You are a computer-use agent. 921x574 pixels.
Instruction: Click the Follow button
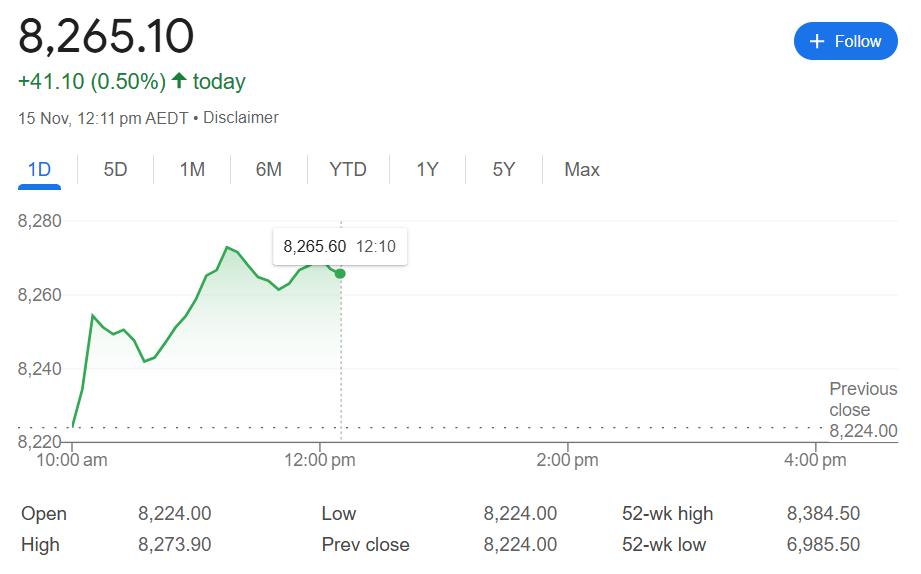click(x=845, y=41)
